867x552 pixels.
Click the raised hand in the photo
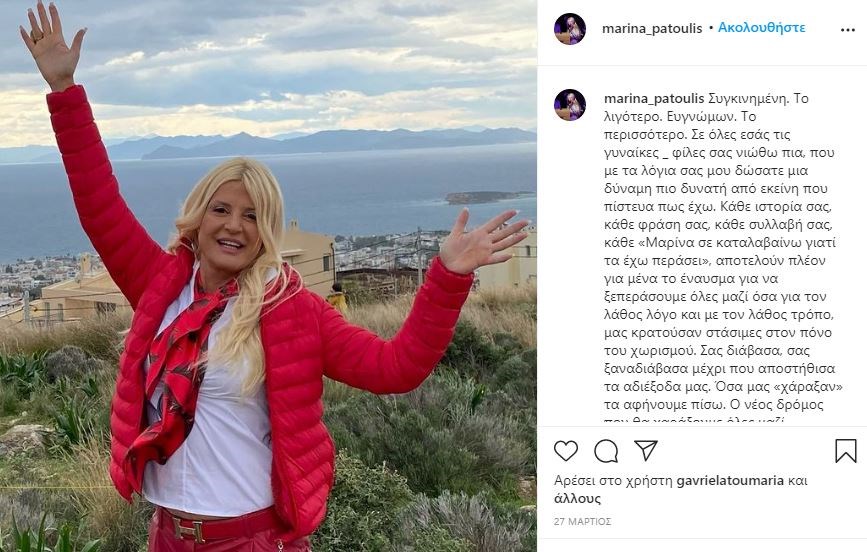click(51, 43)
